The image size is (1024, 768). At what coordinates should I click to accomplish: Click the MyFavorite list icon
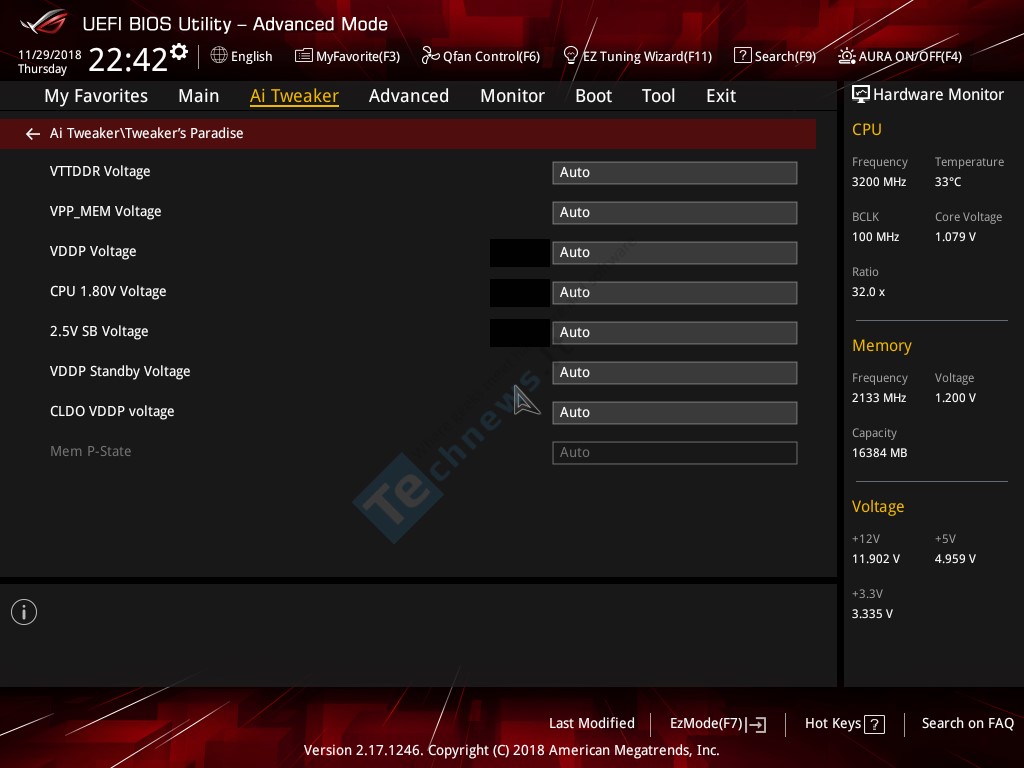[304, 56]
